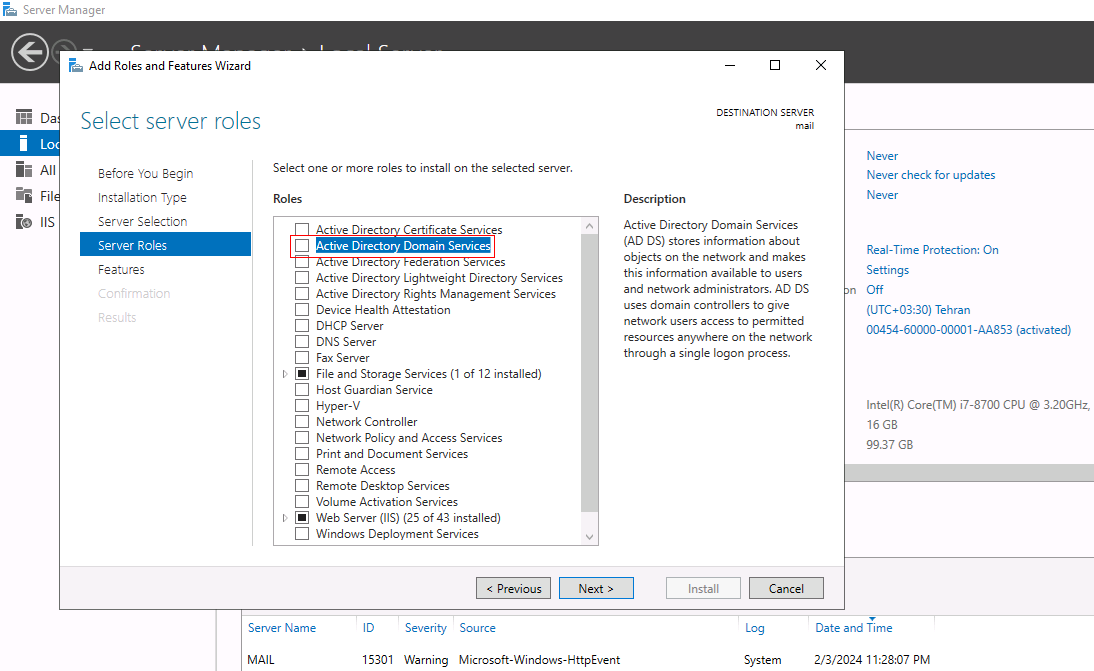1094x671 pixels.
Task: Check Active Directory Domain Services checkbox
Action: 302,246
